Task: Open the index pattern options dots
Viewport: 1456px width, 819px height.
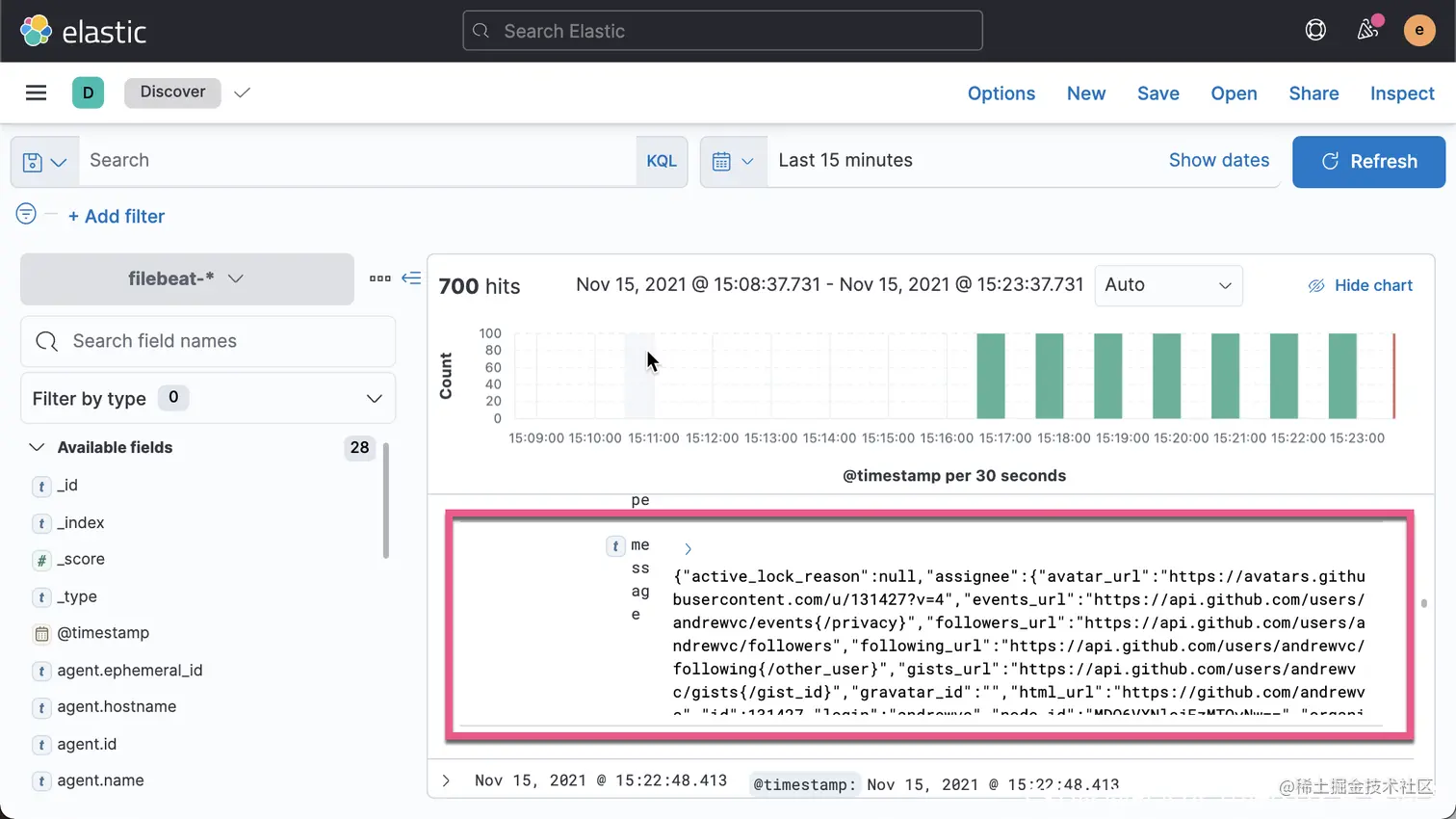Action: click(380, 278)
